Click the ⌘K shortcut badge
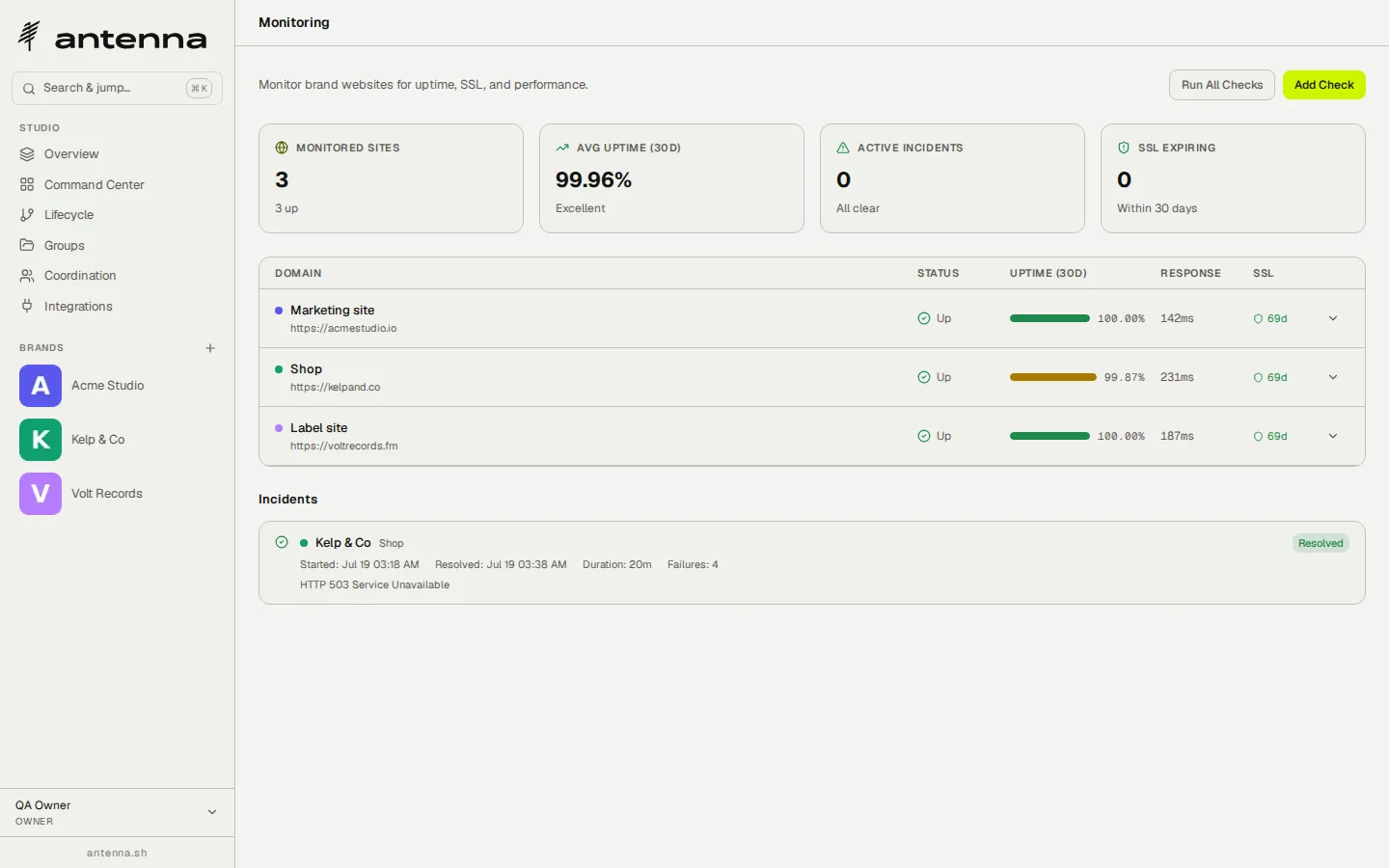 coord(199,88)
